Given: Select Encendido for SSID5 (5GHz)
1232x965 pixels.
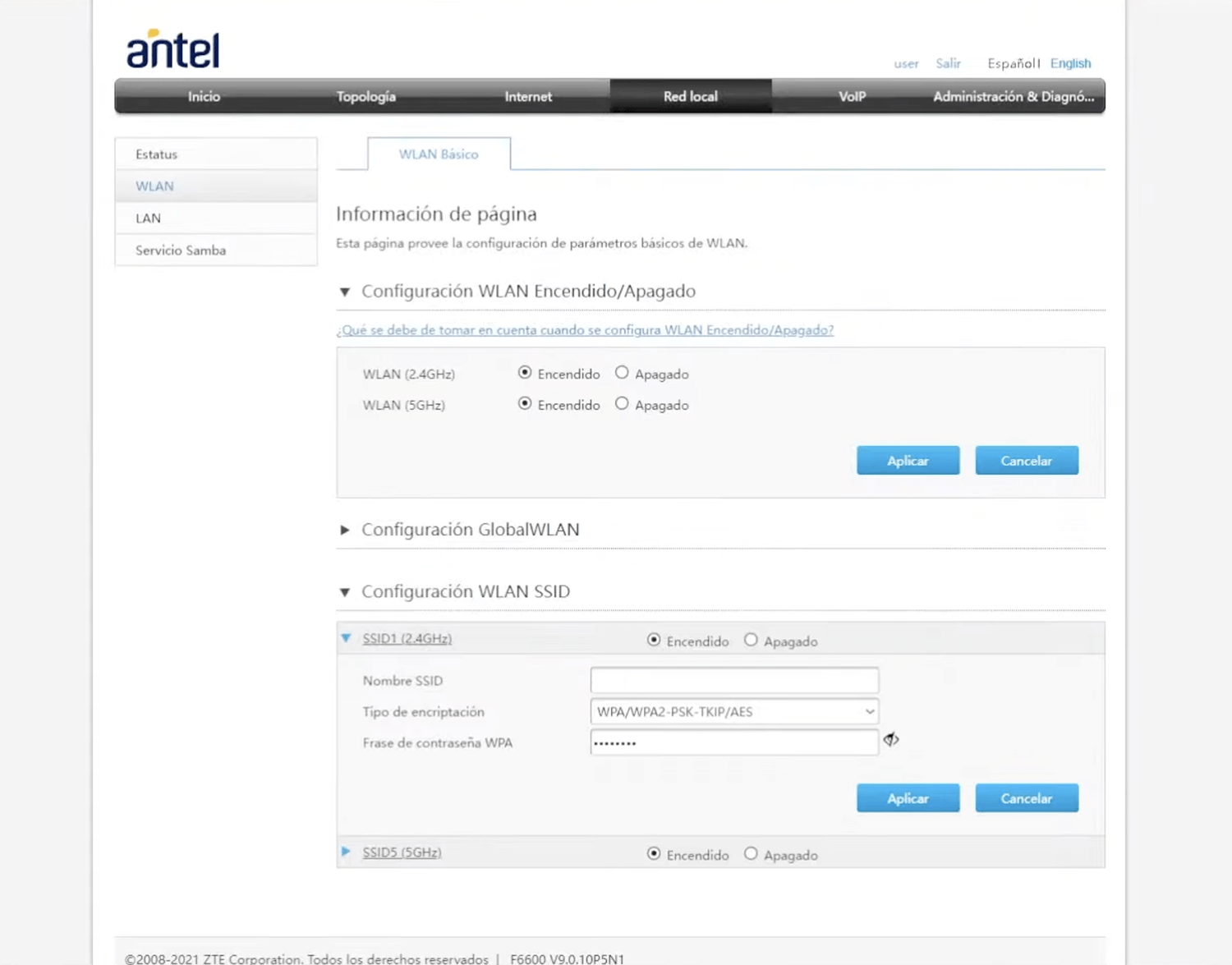Looking at the screenshot, I should pyautogui.click(x=654, y=853).
